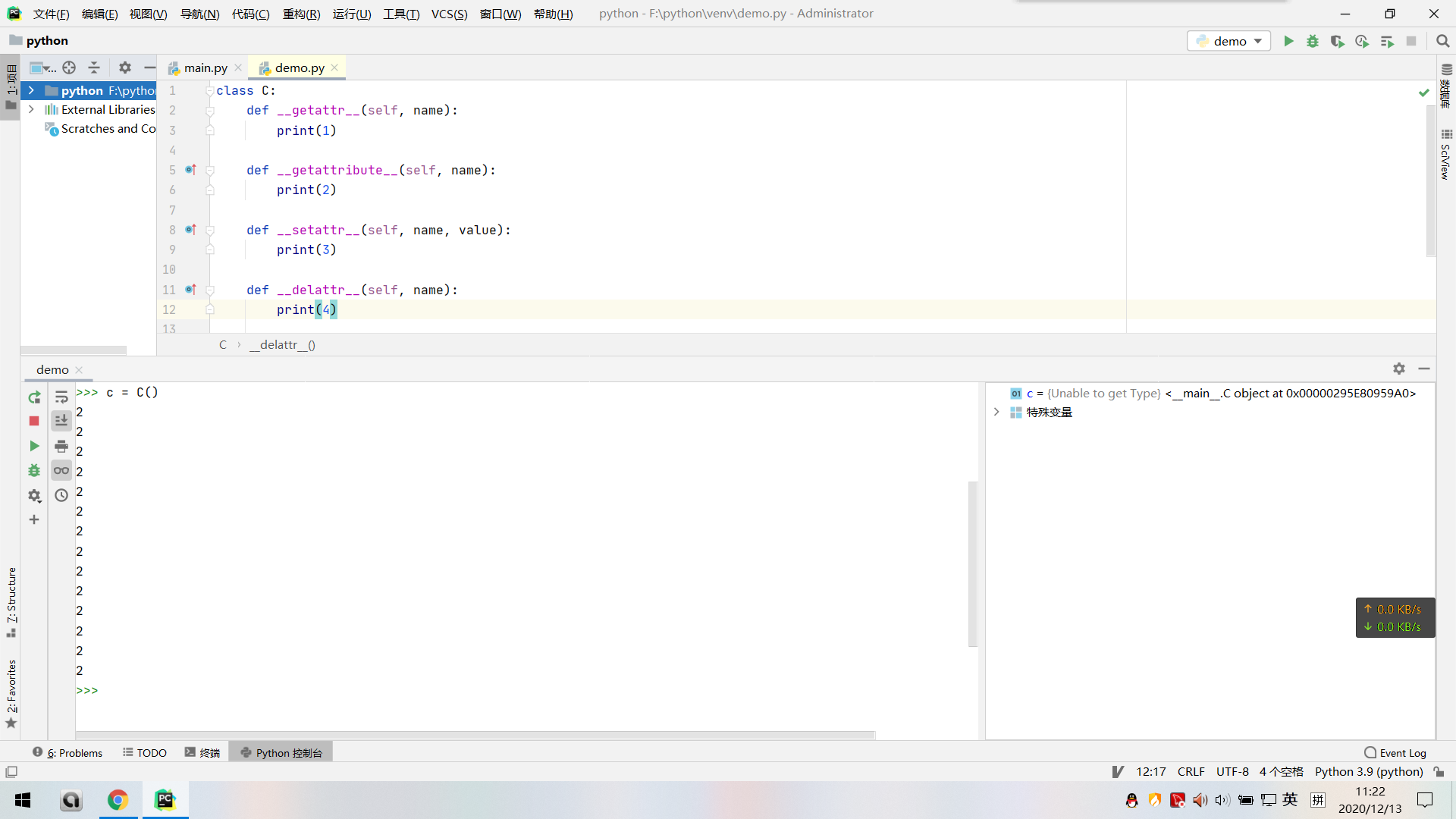Switch to main.py editor tab
The image size is (1456, 819).
205,67
